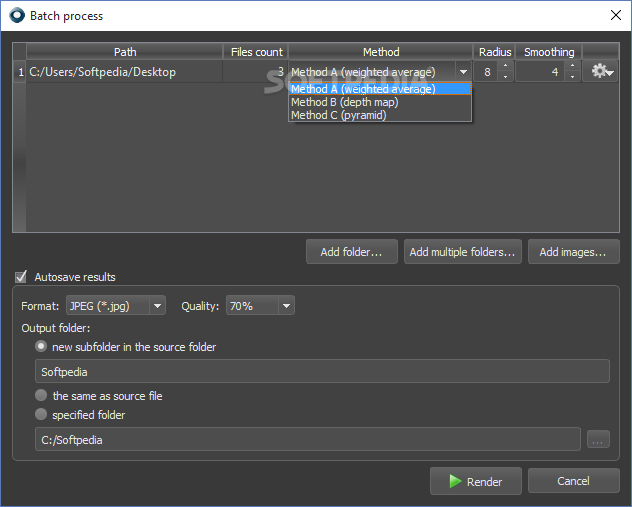
Task: Click the Radius column header
Action: point(495,52)
